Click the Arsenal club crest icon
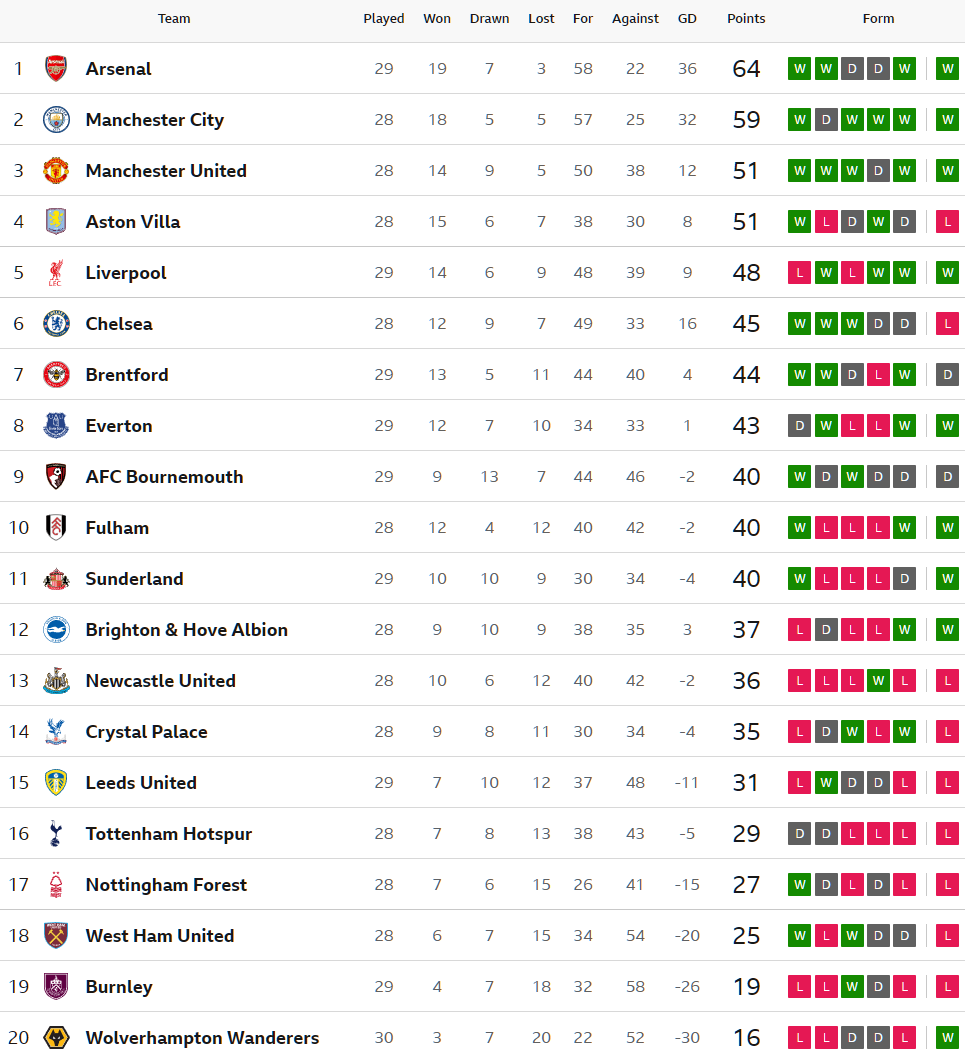 click(56, 68)
